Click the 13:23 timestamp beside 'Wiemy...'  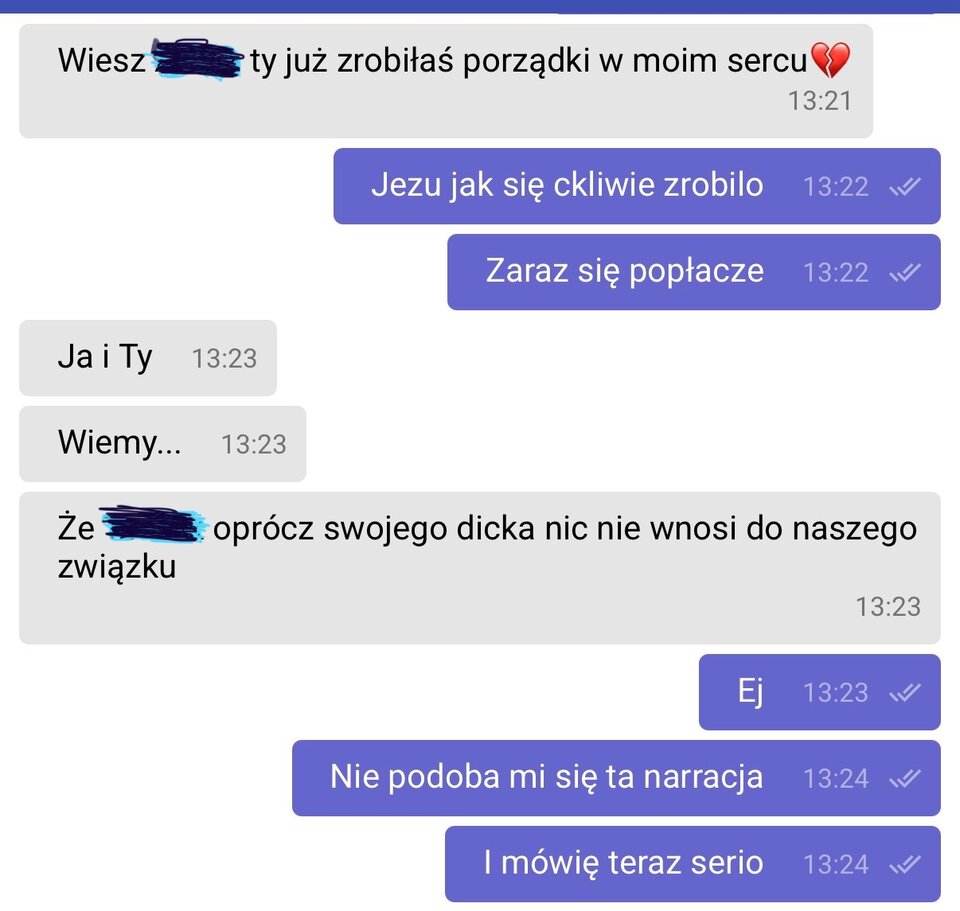click(253, 444)
